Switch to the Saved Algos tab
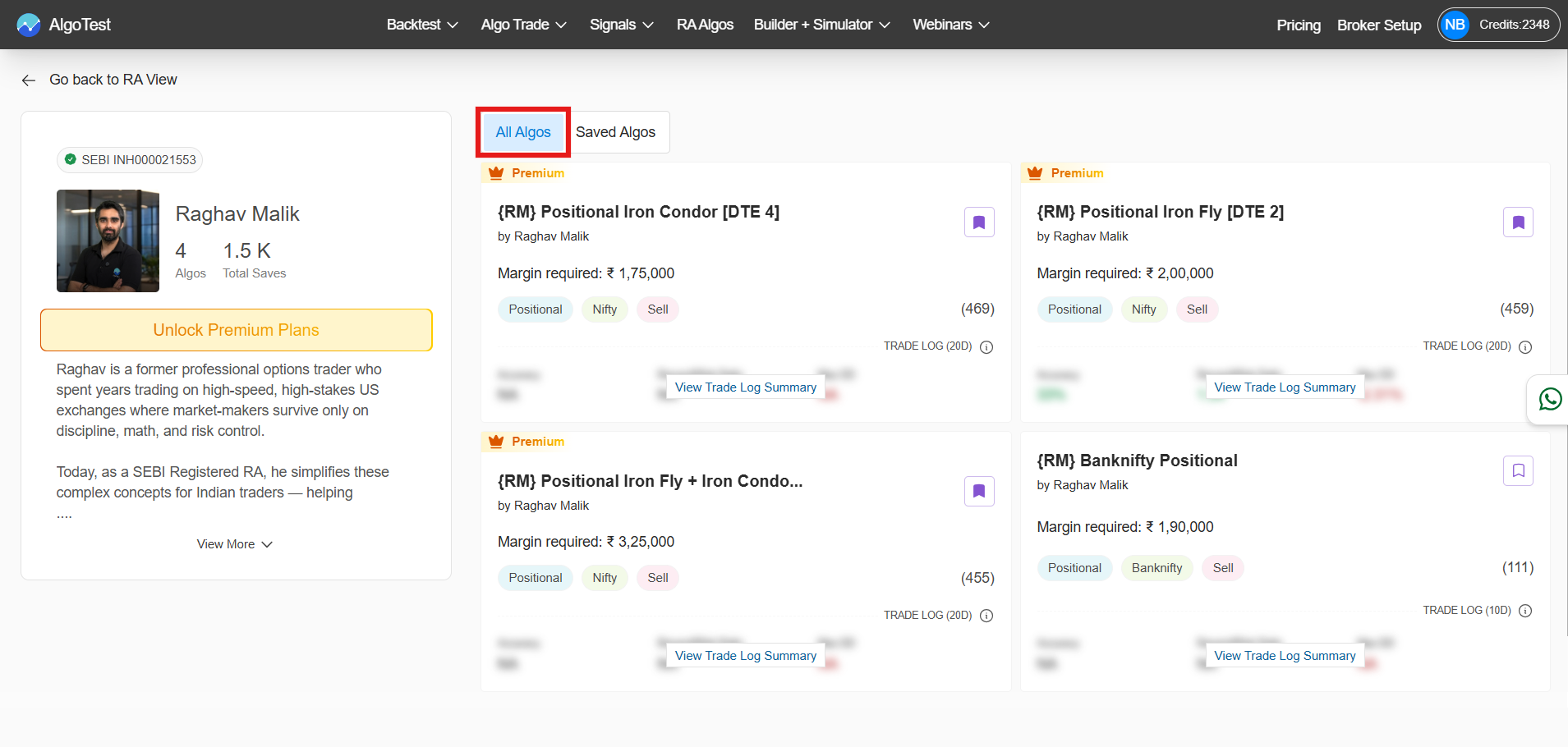The image size is (1568, 747). coord(615,132)
